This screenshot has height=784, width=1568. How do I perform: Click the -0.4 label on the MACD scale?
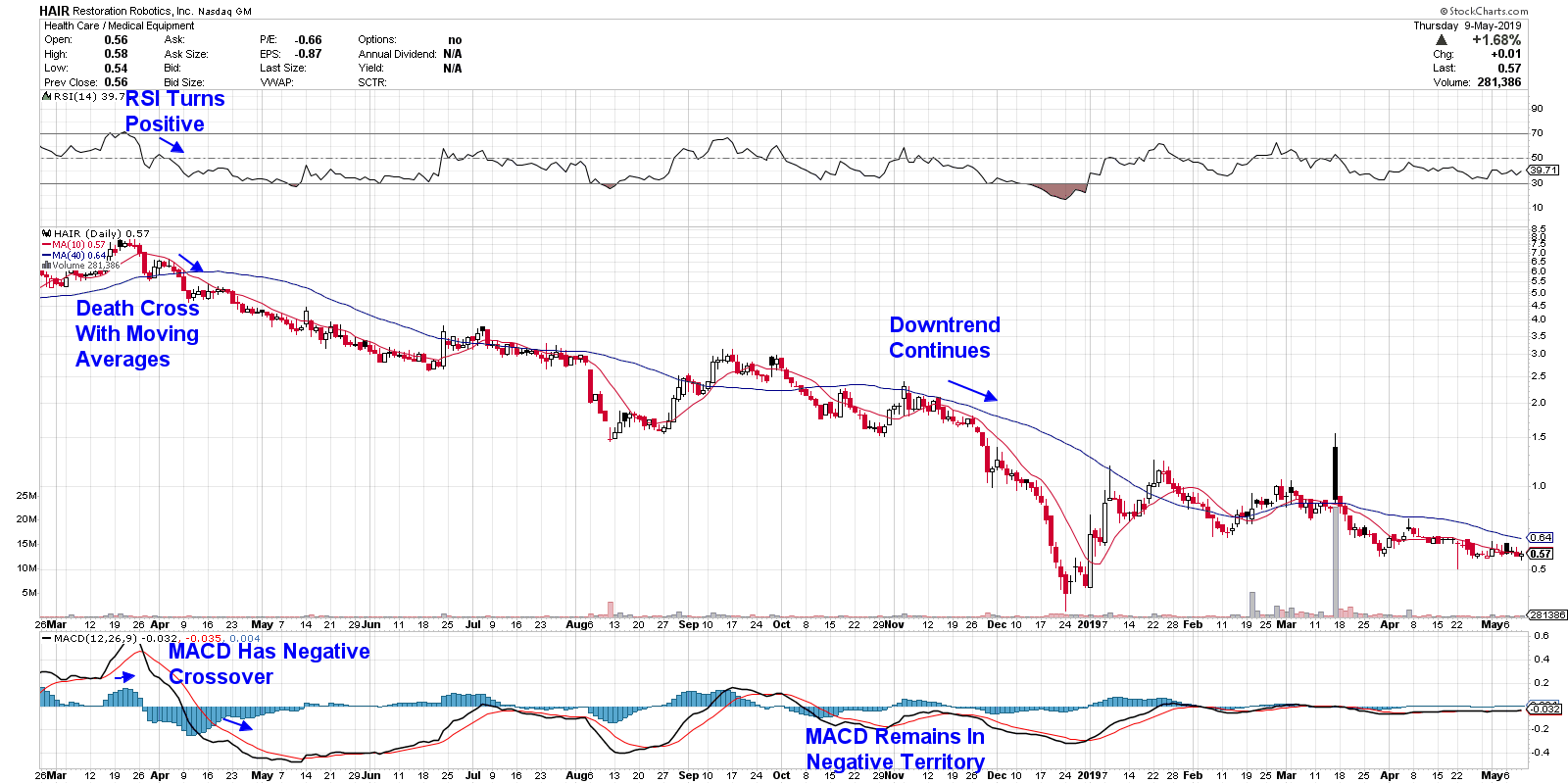tap(1540, 753)
